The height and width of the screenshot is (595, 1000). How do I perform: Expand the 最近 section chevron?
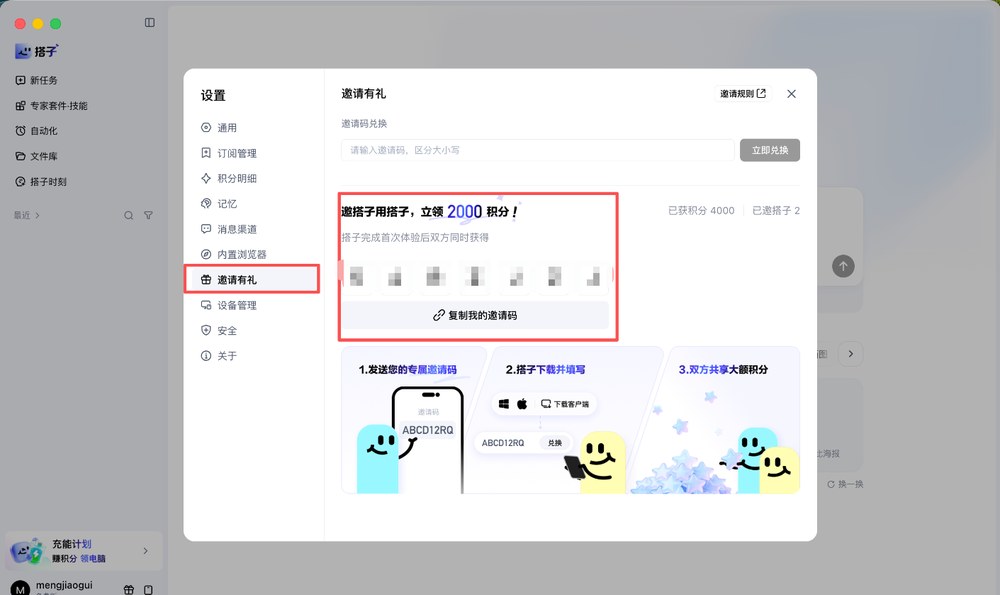[x=37, y=216]
